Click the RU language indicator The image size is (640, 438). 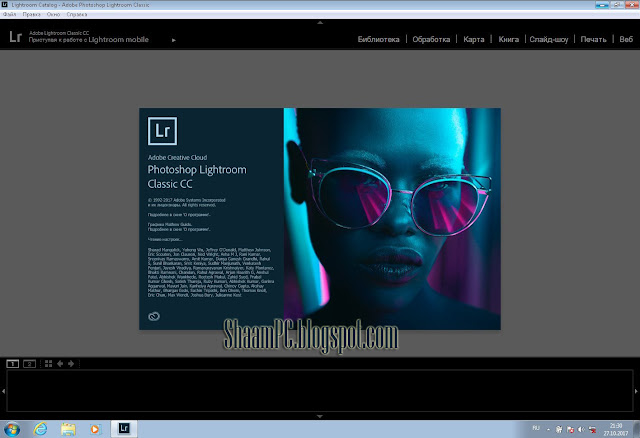536,428
